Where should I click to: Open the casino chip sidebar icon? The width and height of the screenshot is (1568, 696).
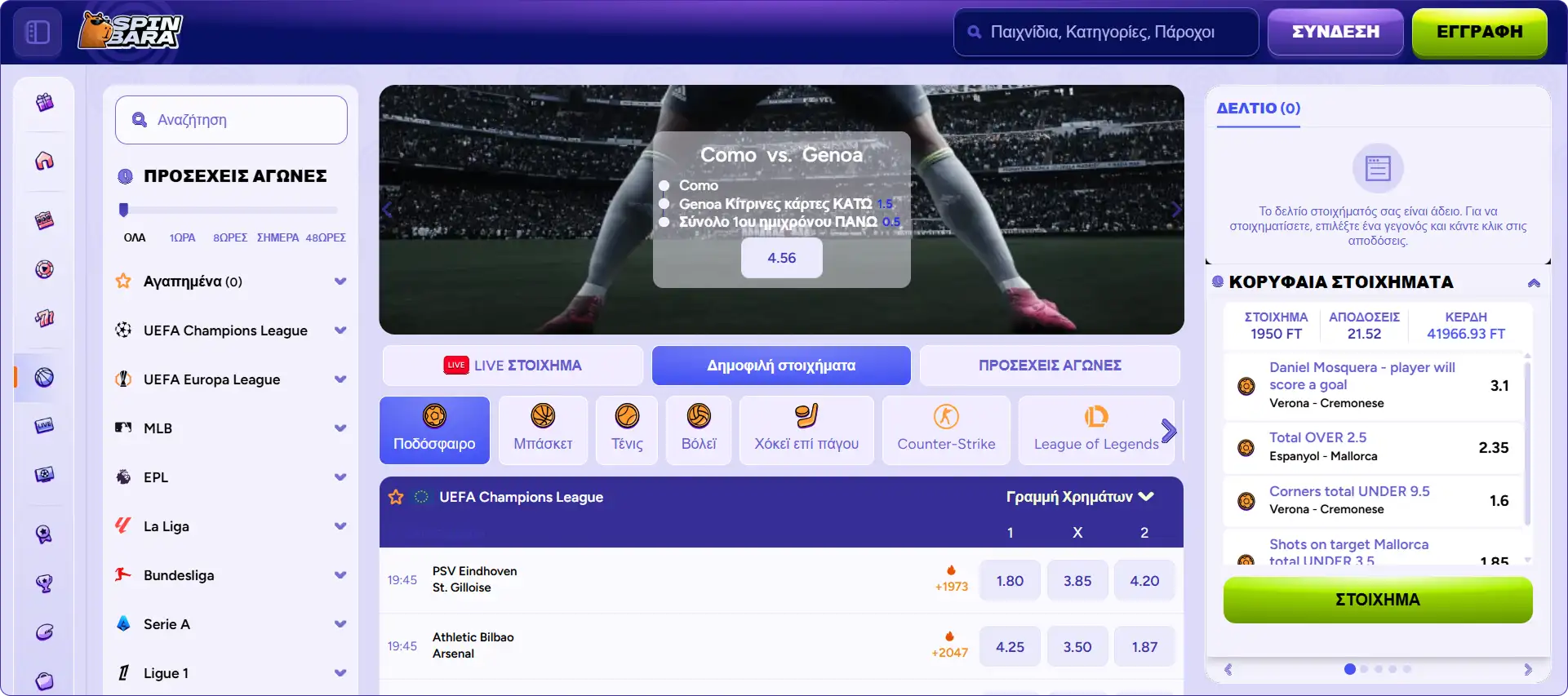click(44, 268)
